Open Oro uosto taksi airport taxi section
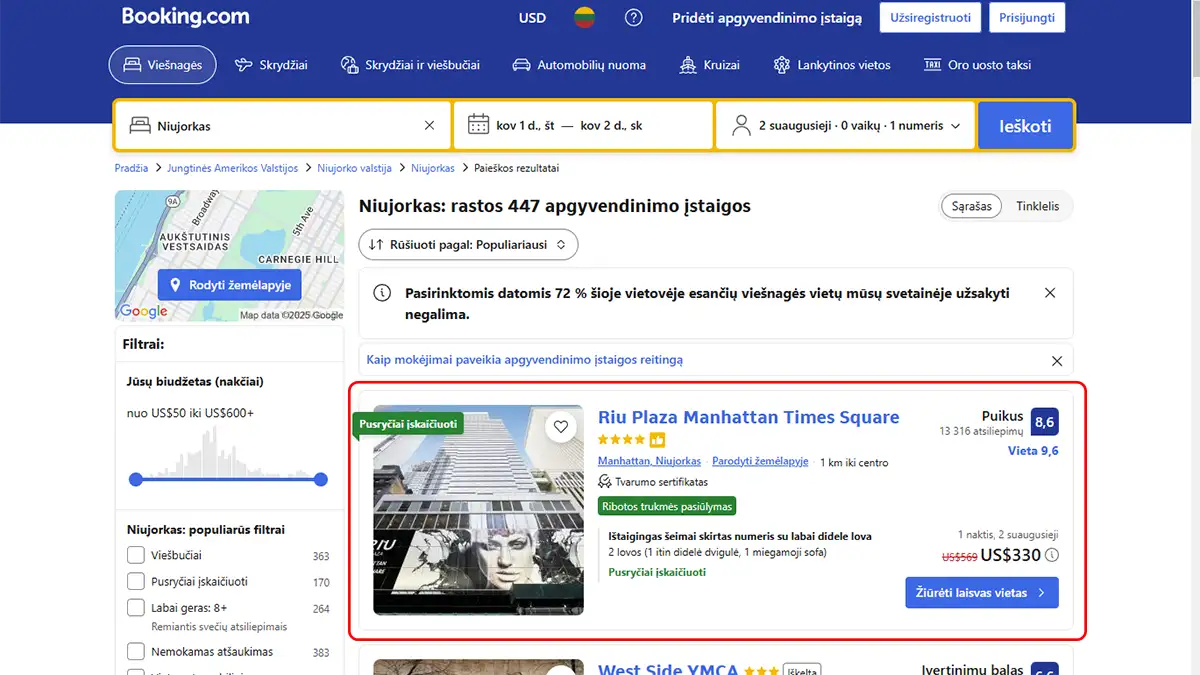1200x675 pixels. [x=931, y=64]
